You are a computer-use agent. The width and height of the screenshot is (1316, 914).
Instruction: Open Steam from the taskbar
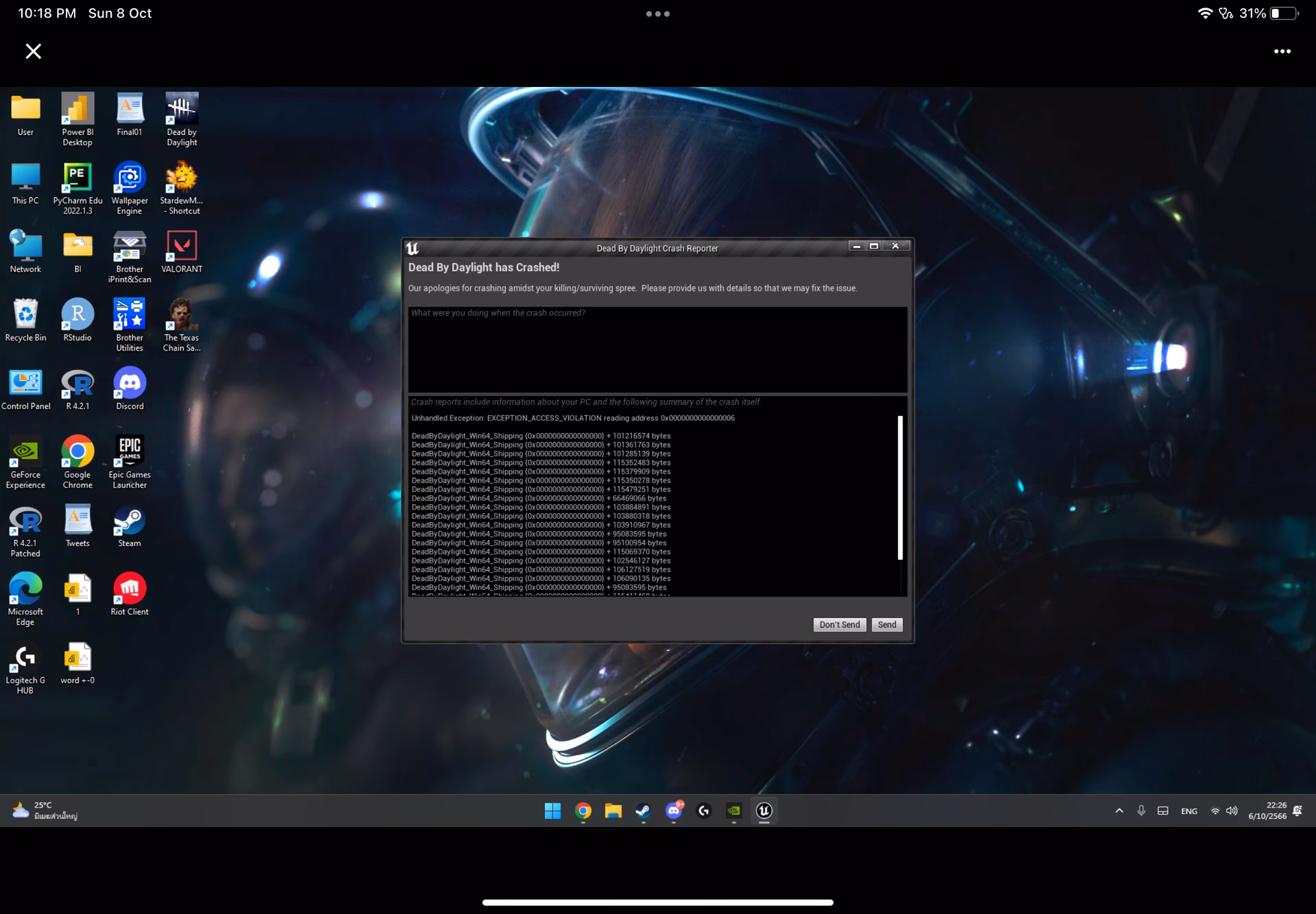(x=643, y=811)
